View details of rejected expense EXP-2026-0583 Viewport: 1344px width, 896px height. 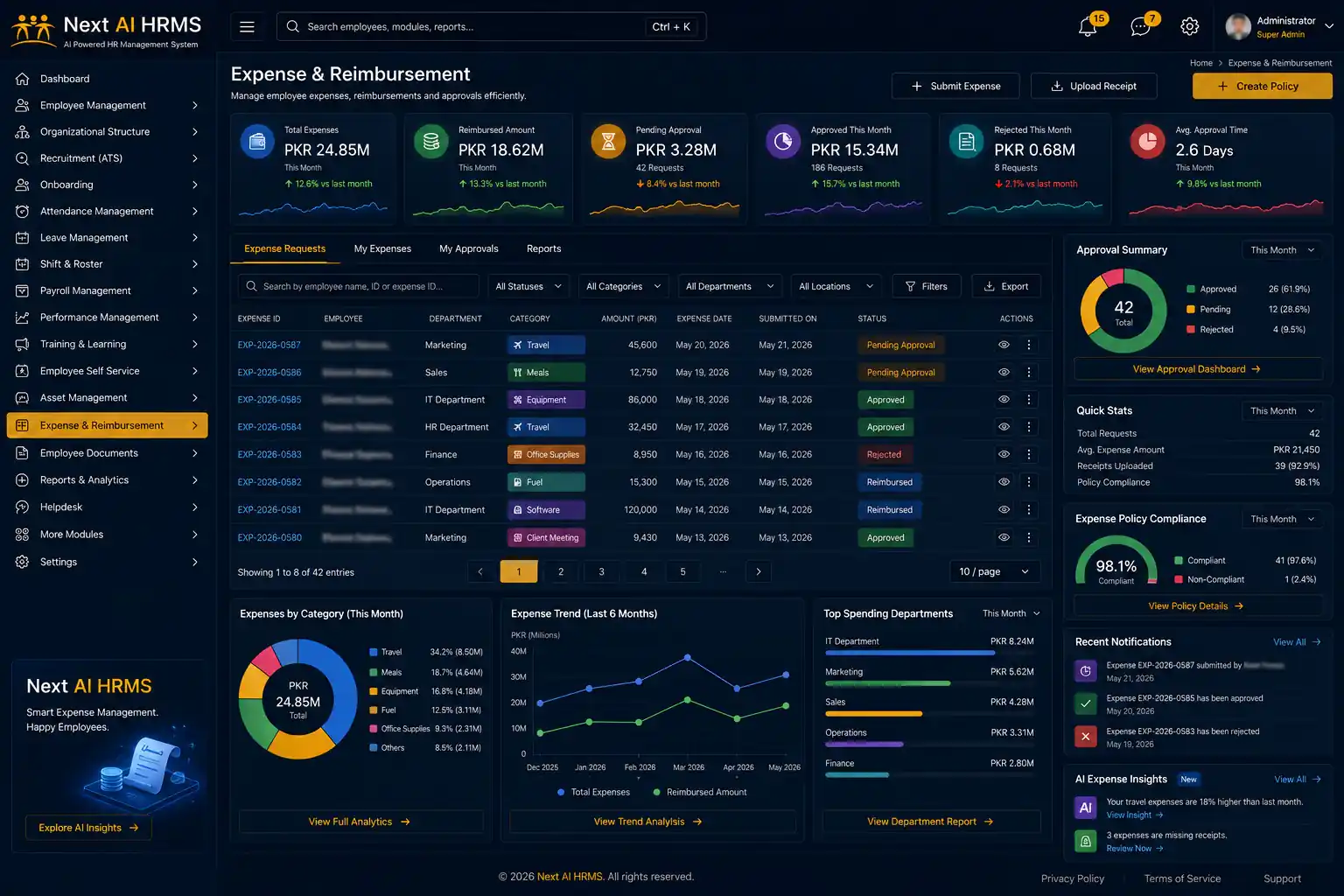click(x=1004, y=454)
